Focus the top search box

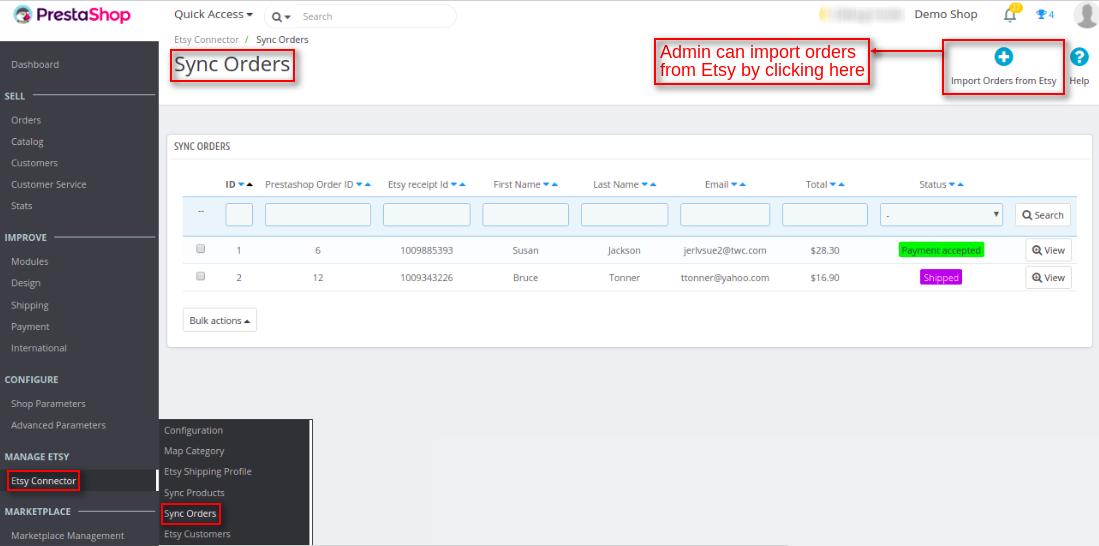click(x=374, y=16)
